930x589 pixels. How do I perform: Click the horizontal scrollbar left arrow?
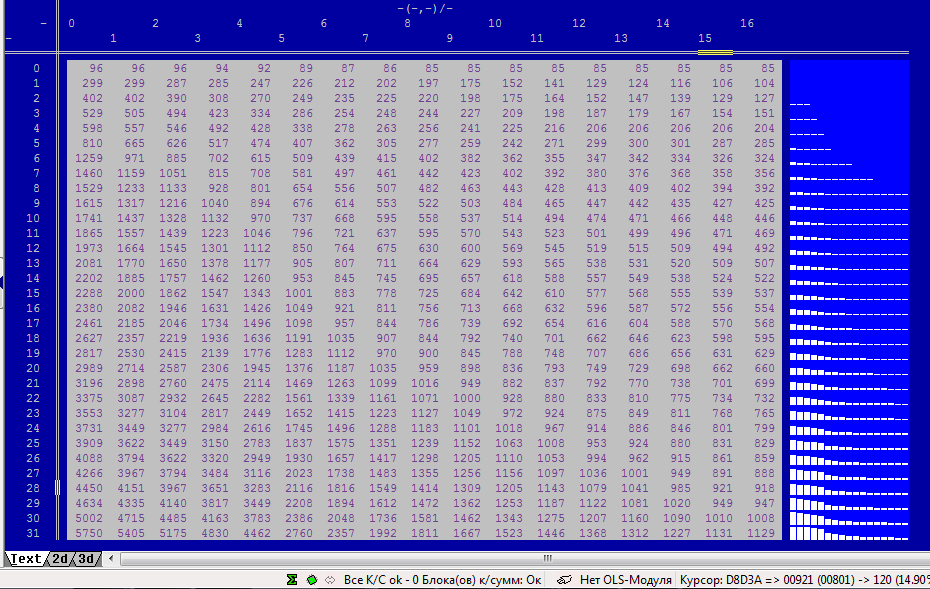coord(125,559)
